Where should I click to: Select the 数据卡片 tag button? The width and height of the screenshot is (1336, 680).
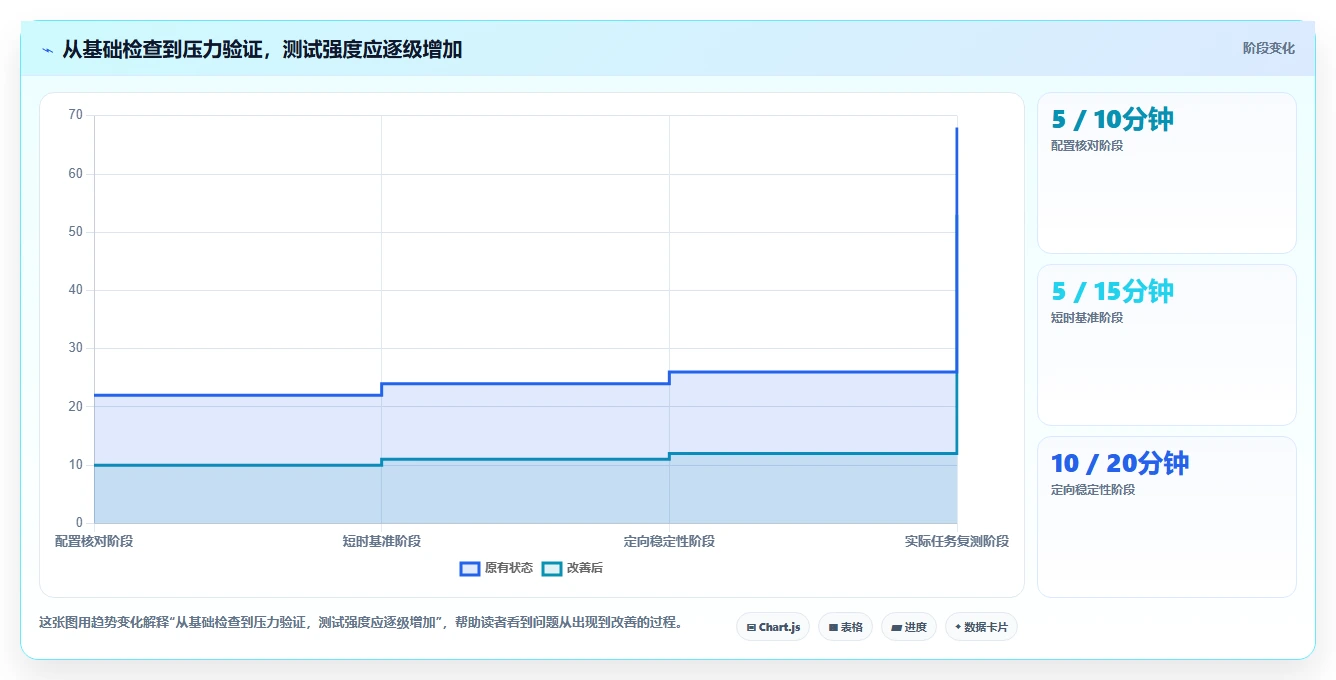tap(981, 627)
